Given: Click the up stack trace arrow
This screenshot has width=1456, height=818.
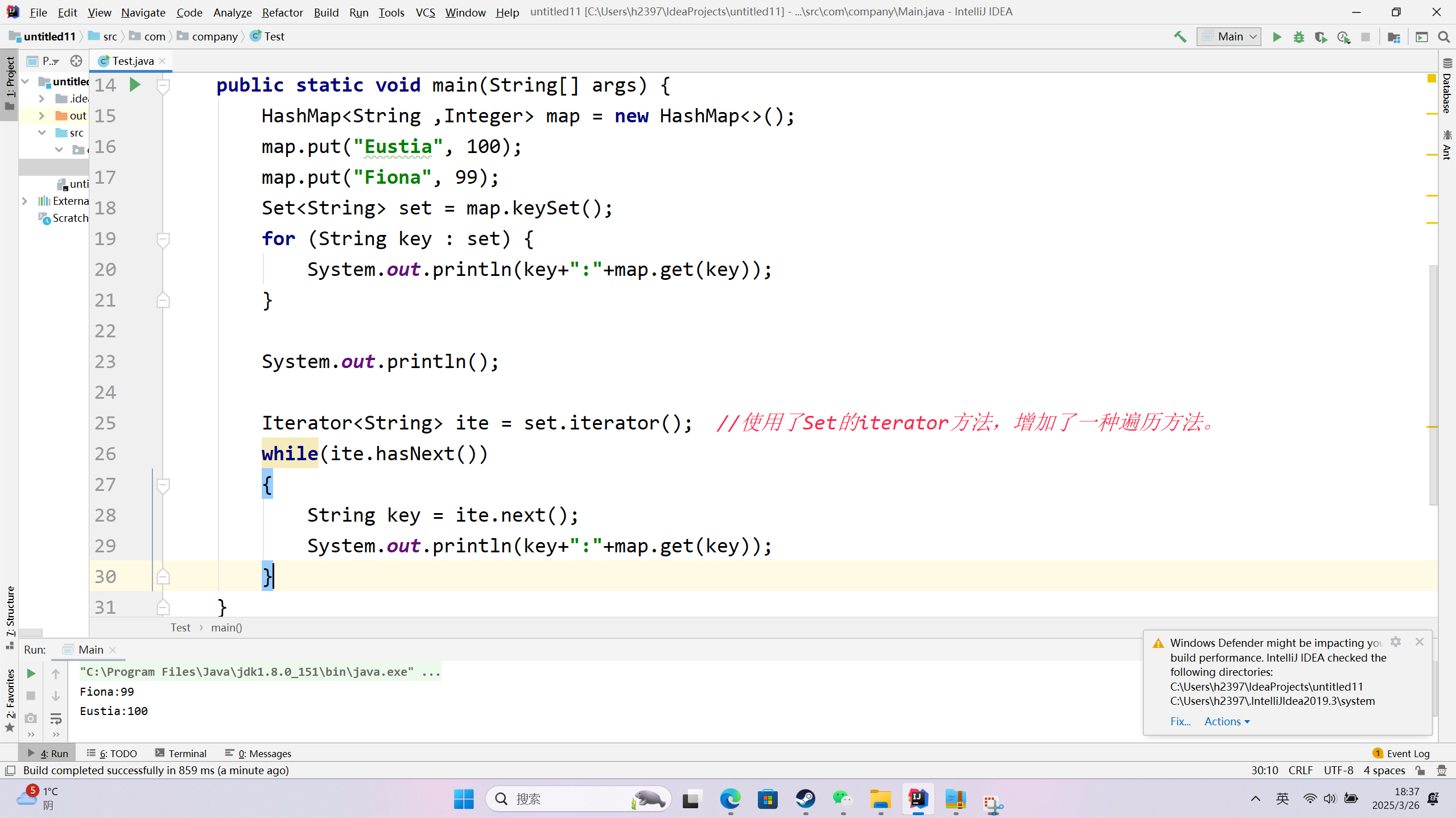Looking at the screenshot, I should point(56,674).
